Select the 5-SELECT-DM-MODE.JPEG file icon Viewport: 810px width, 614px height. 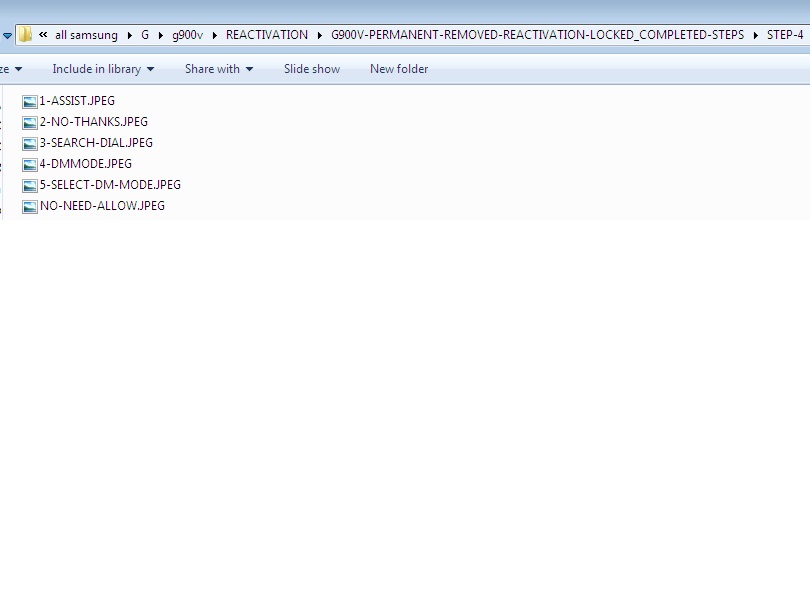(x=30, y=185)
